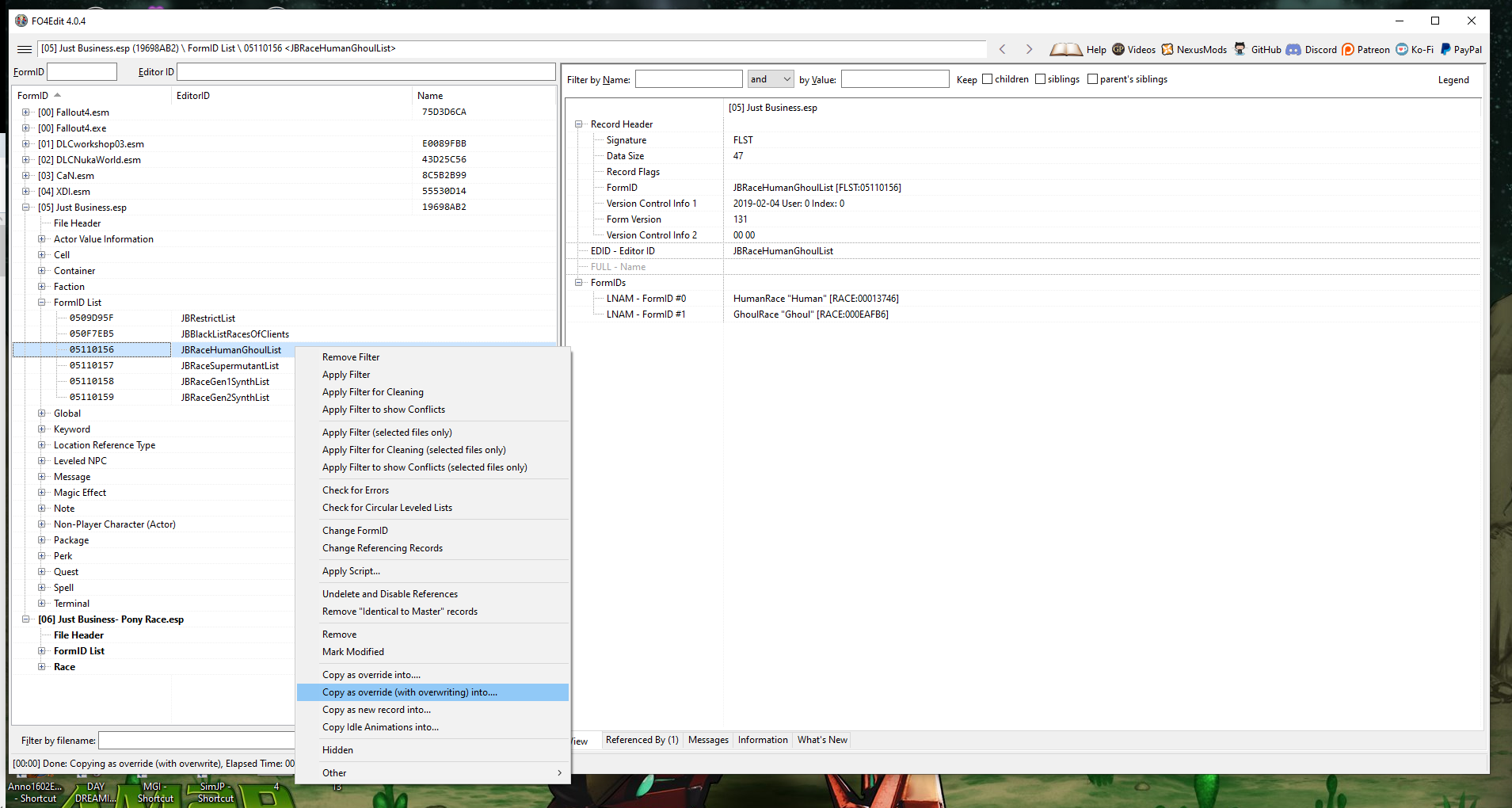Open the NexusMods icon link
The height and width of the screenshot is (808, 1512).
1167,49
